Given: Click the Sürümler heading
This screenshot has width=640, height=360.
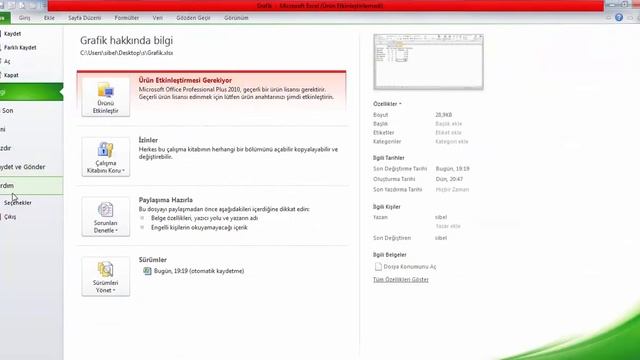Looking at the screenshot, I should coord(153,260).
